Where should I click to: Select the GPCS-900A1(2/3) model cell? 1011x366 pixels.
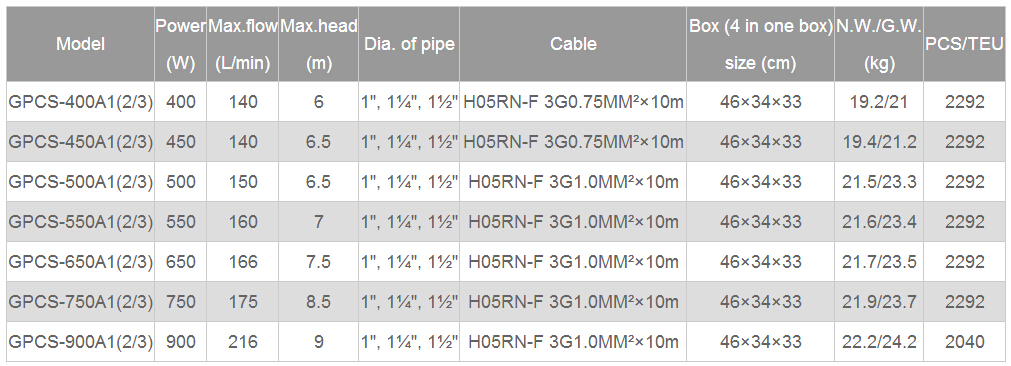pyautogui.click(x=81, y=342)
